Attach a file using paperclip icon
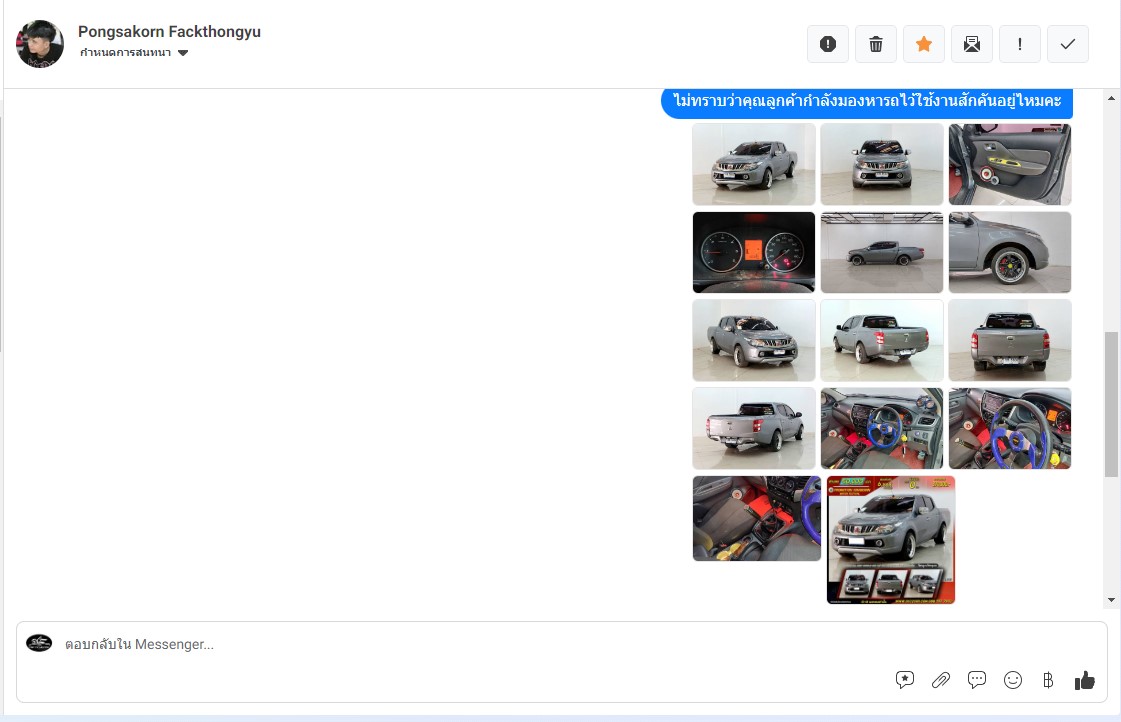 coord(941,680)
